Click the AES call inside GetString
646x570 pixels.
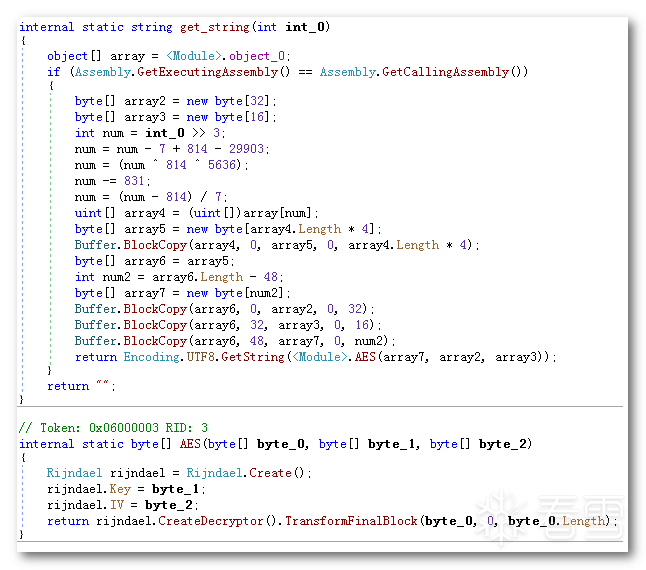pos(365,357)
